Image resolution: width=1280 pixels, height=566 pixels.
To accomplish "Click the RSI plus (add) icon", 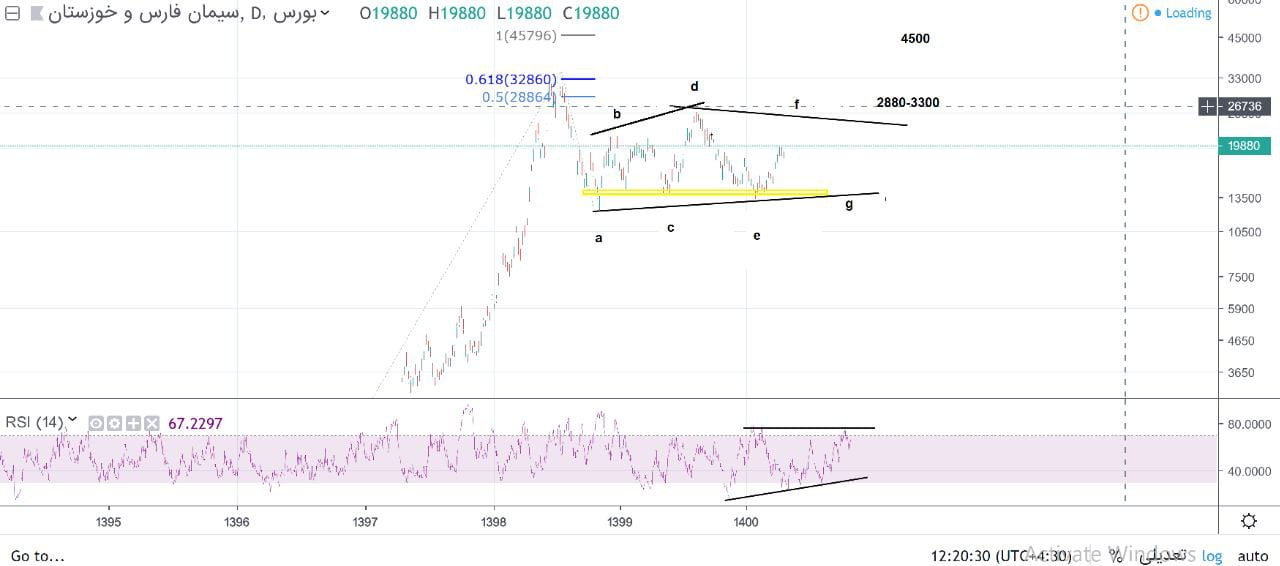I will [133, 424].
